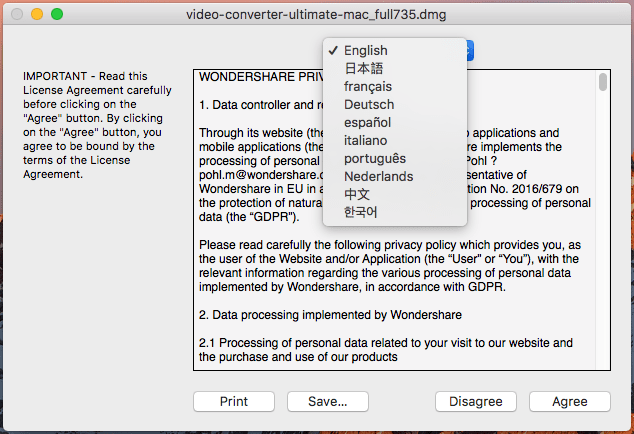634x434 pixels.
Task: Click the WONDERSHARE PRIV heading text
Action: click(261, 77)
